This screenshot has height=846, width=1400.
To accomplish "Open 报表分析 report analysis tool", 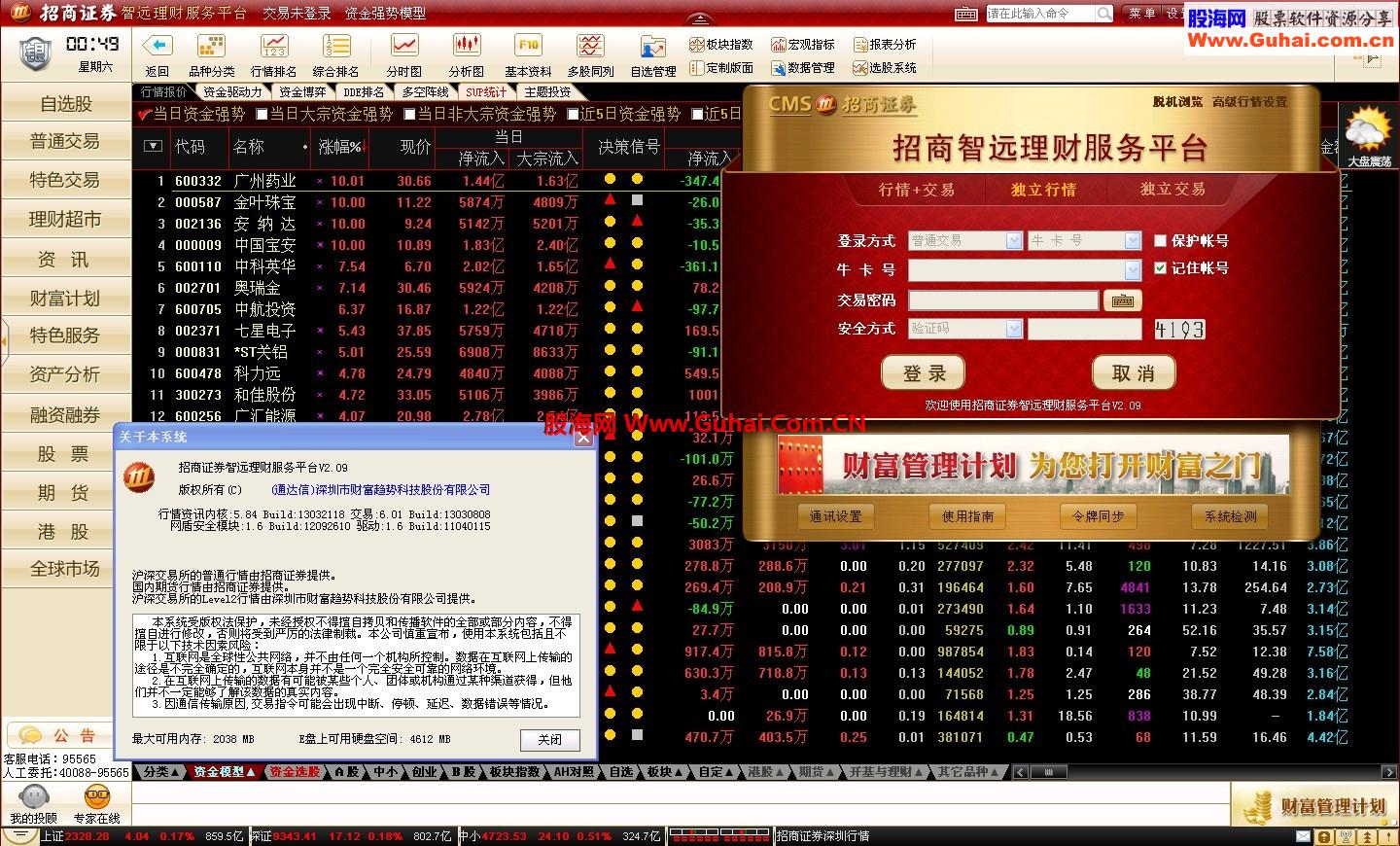I will [884, 45].
